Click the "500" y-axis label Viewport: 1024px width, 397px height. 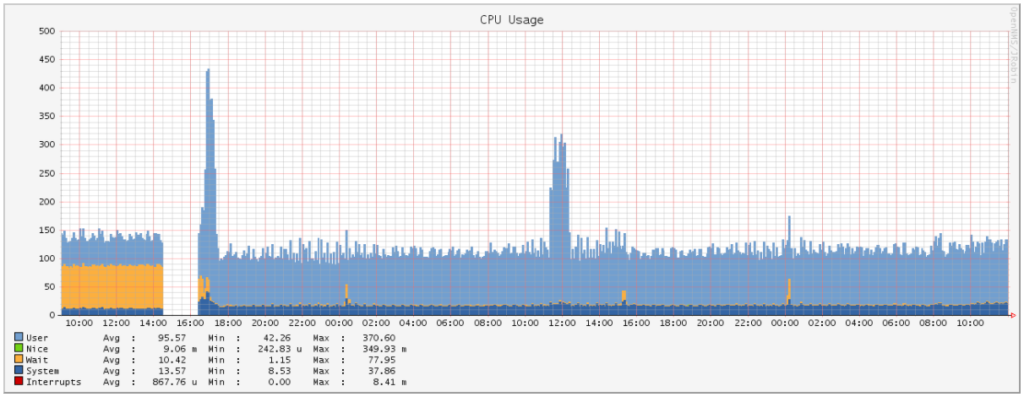click(x=48, y=31)
